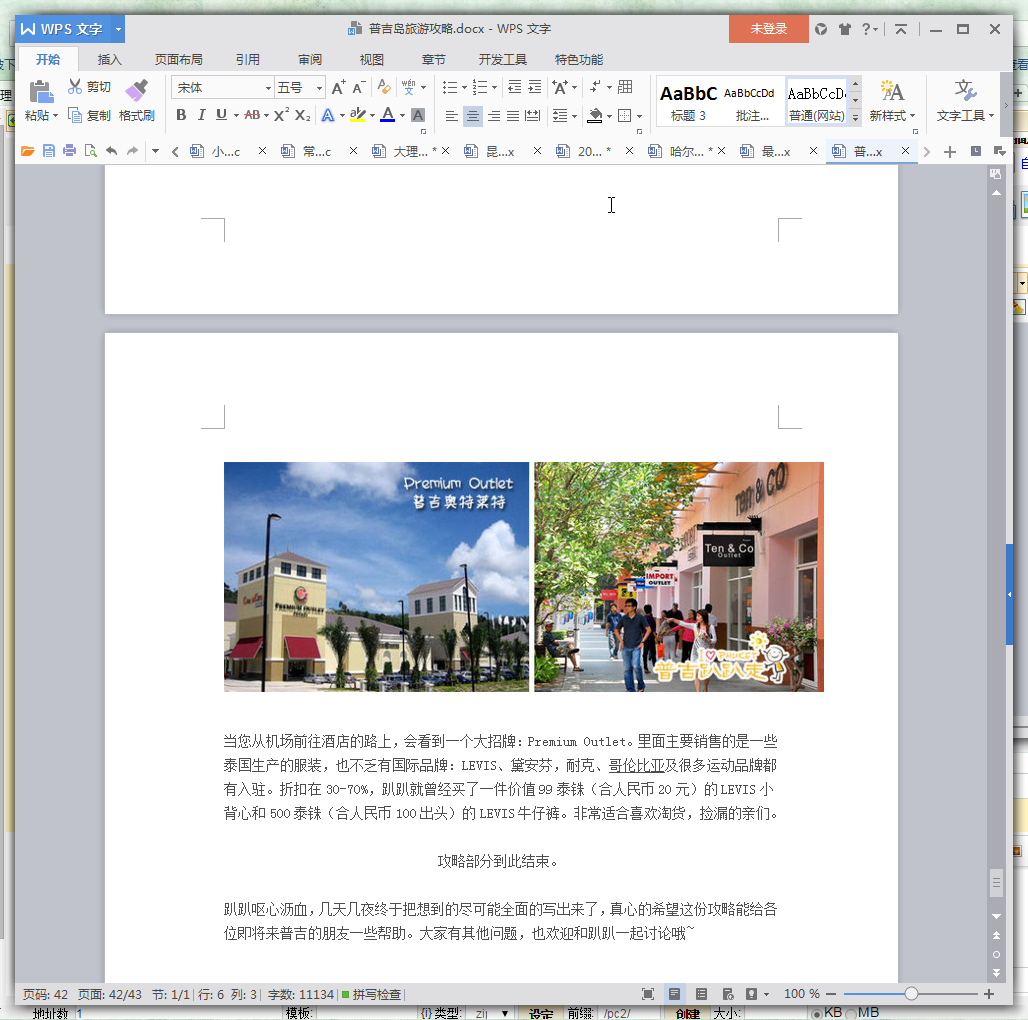
Task: Click the Clear Formatting icon
Action: click(x=384, y=87)
